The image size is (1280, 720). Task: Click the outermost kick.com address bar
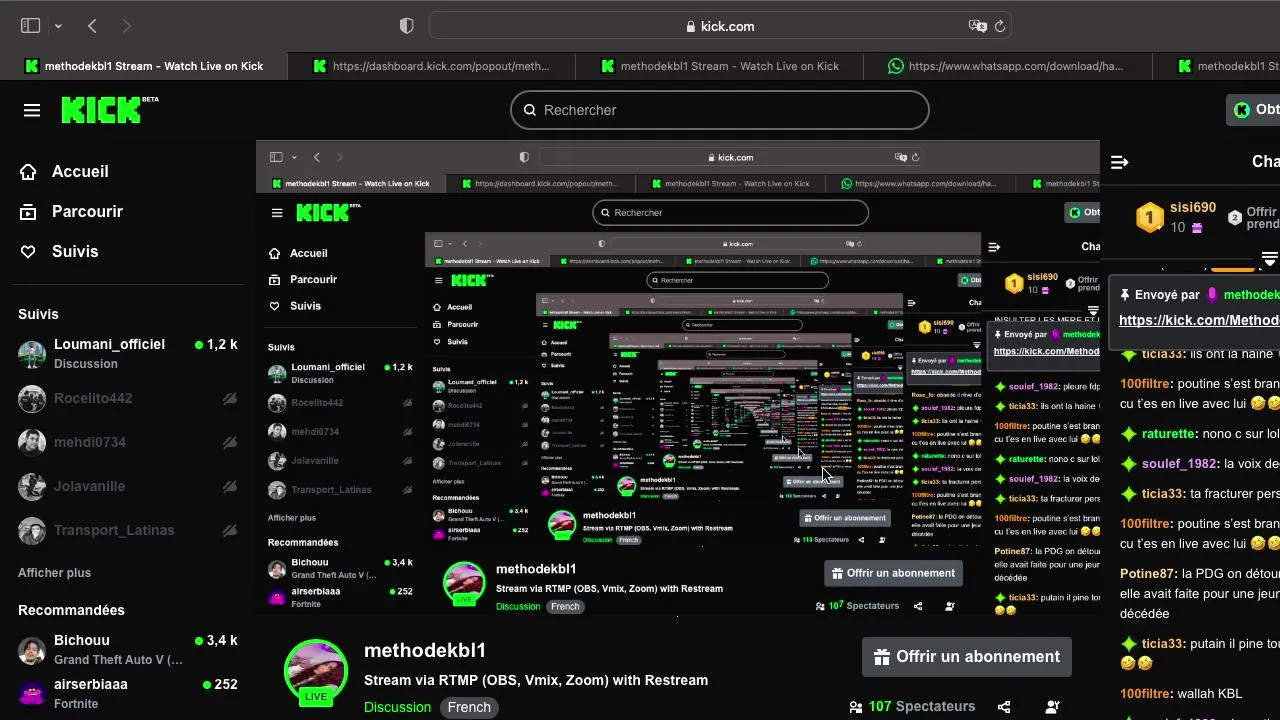tap(720, 26)
